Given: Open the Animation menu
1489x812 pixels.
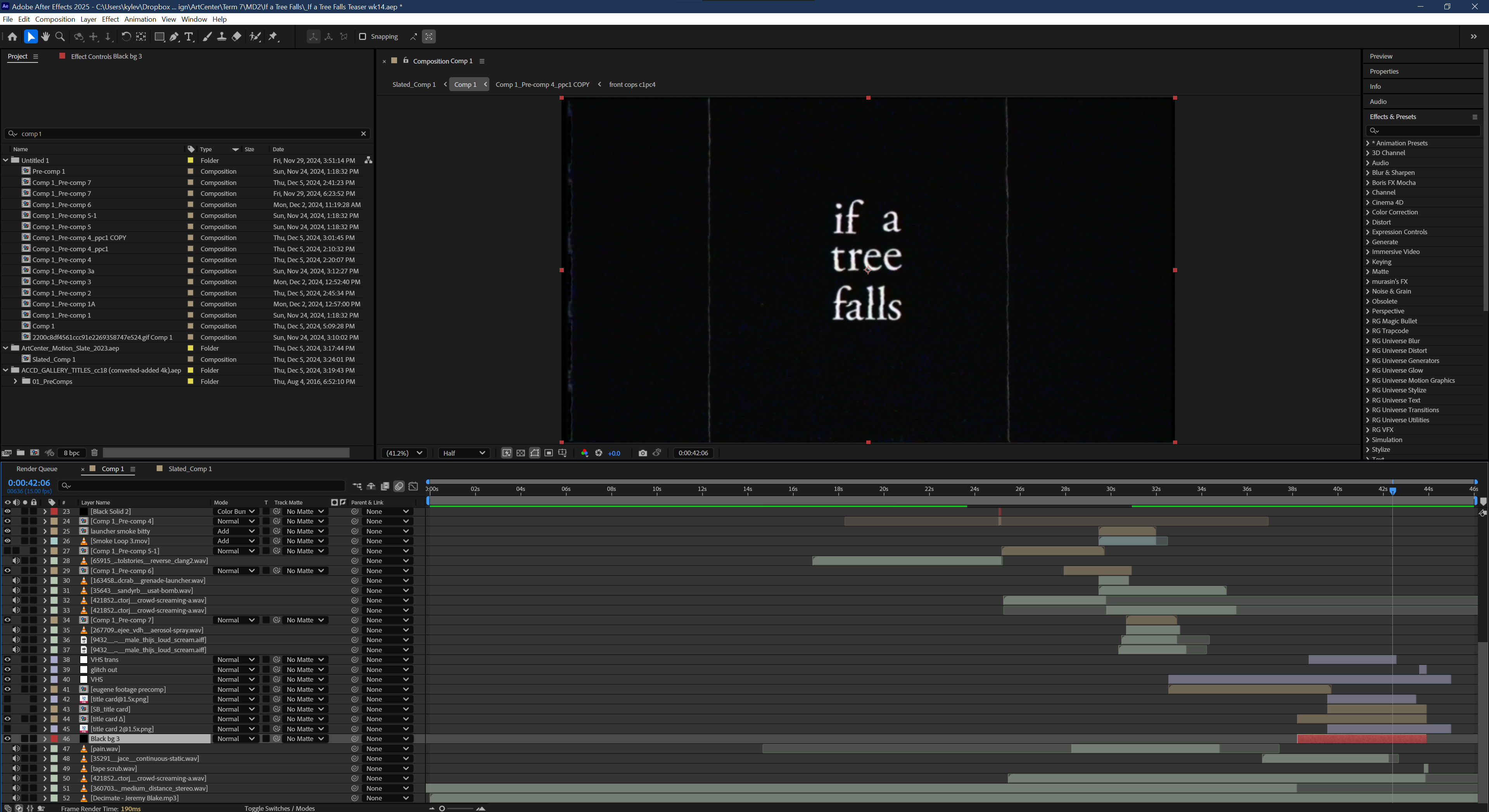Looking at the screenshot, I should [x=140, y=19].
